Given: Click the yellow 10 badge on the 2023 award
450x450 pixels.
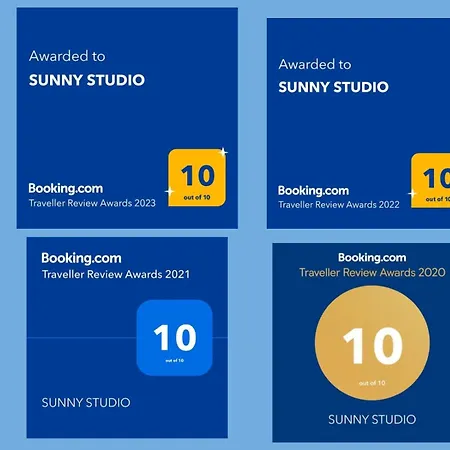Looking at the screenshot, I should click(x=197, y=178).
